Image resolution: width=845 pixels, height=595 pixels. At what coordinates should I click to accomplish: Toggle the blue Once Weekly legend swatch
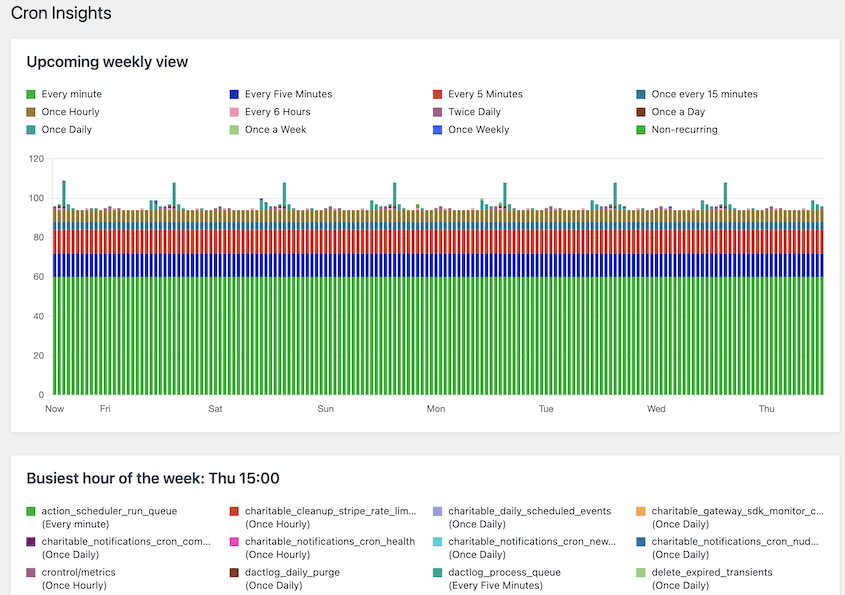point(438,130)
